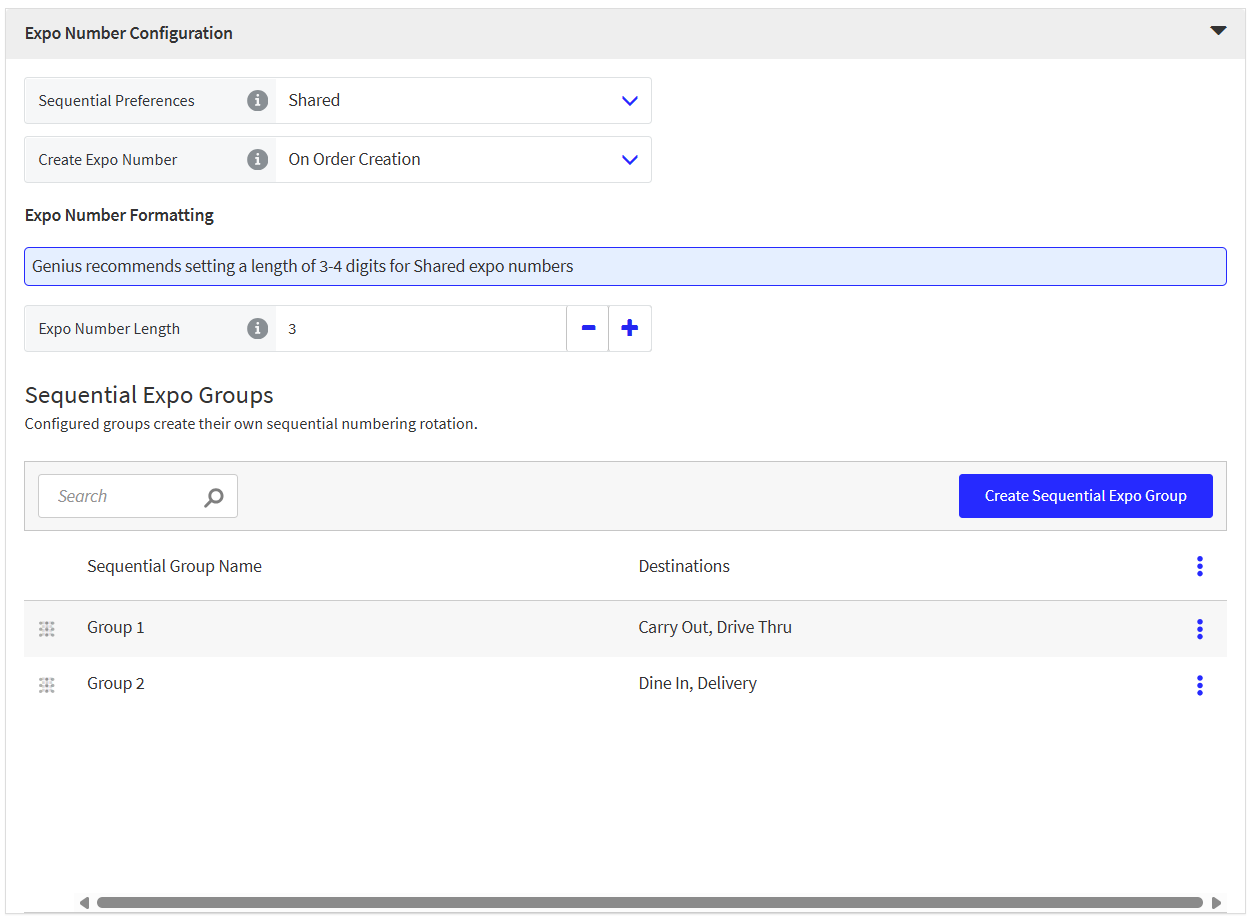Click drag handle icon for Group 2
Viewport: 1248px width, 916px height.
tap(47, 685)
